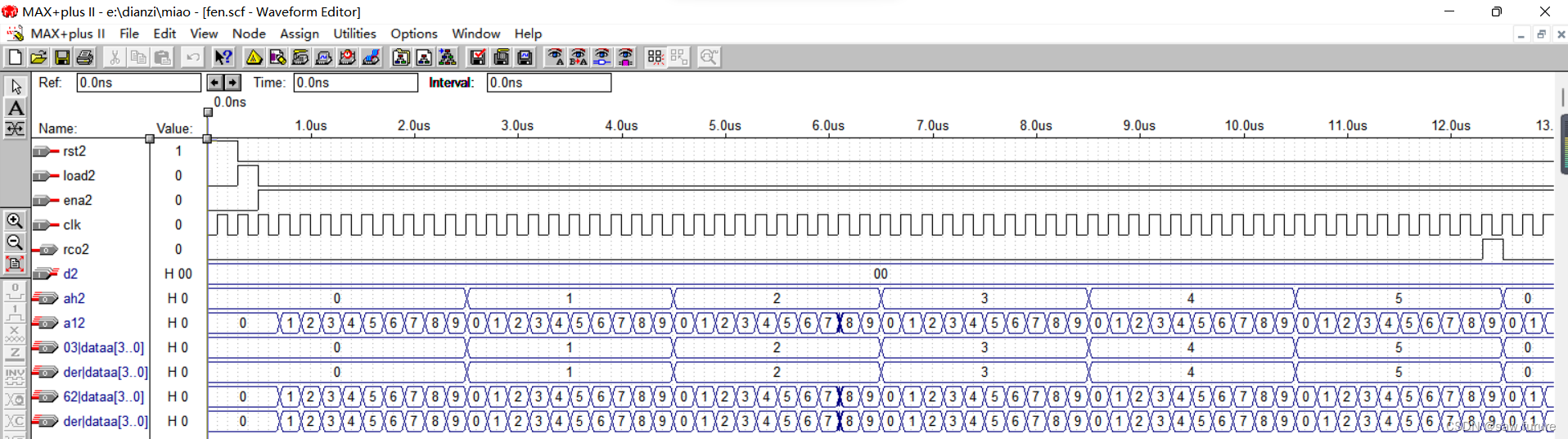Undo the last action
The height and width of the screenshot is (439, 1568).
(192, 57)
